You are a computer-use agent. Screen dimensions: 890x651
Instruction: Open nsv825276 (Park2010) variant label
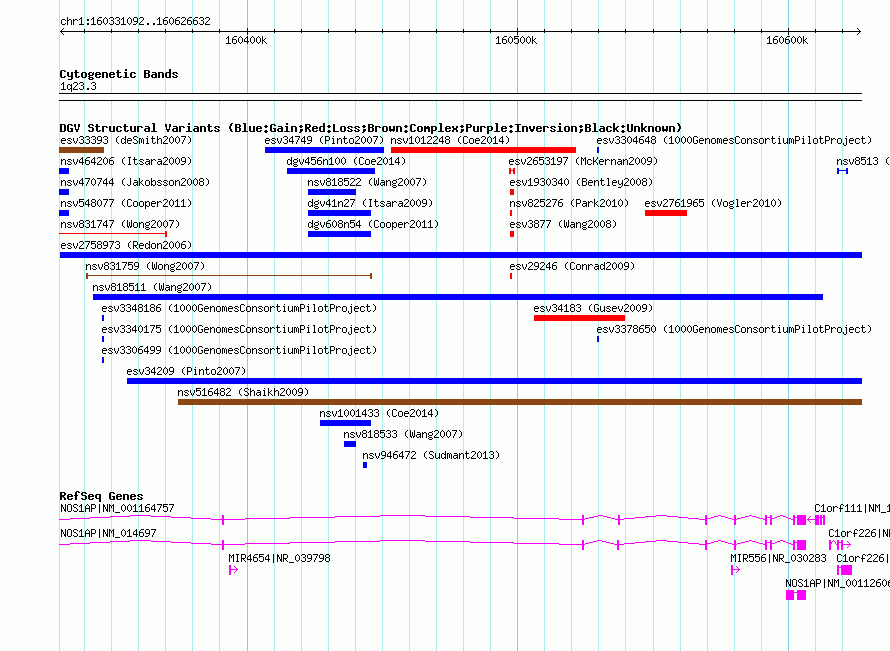pos(569,203)
